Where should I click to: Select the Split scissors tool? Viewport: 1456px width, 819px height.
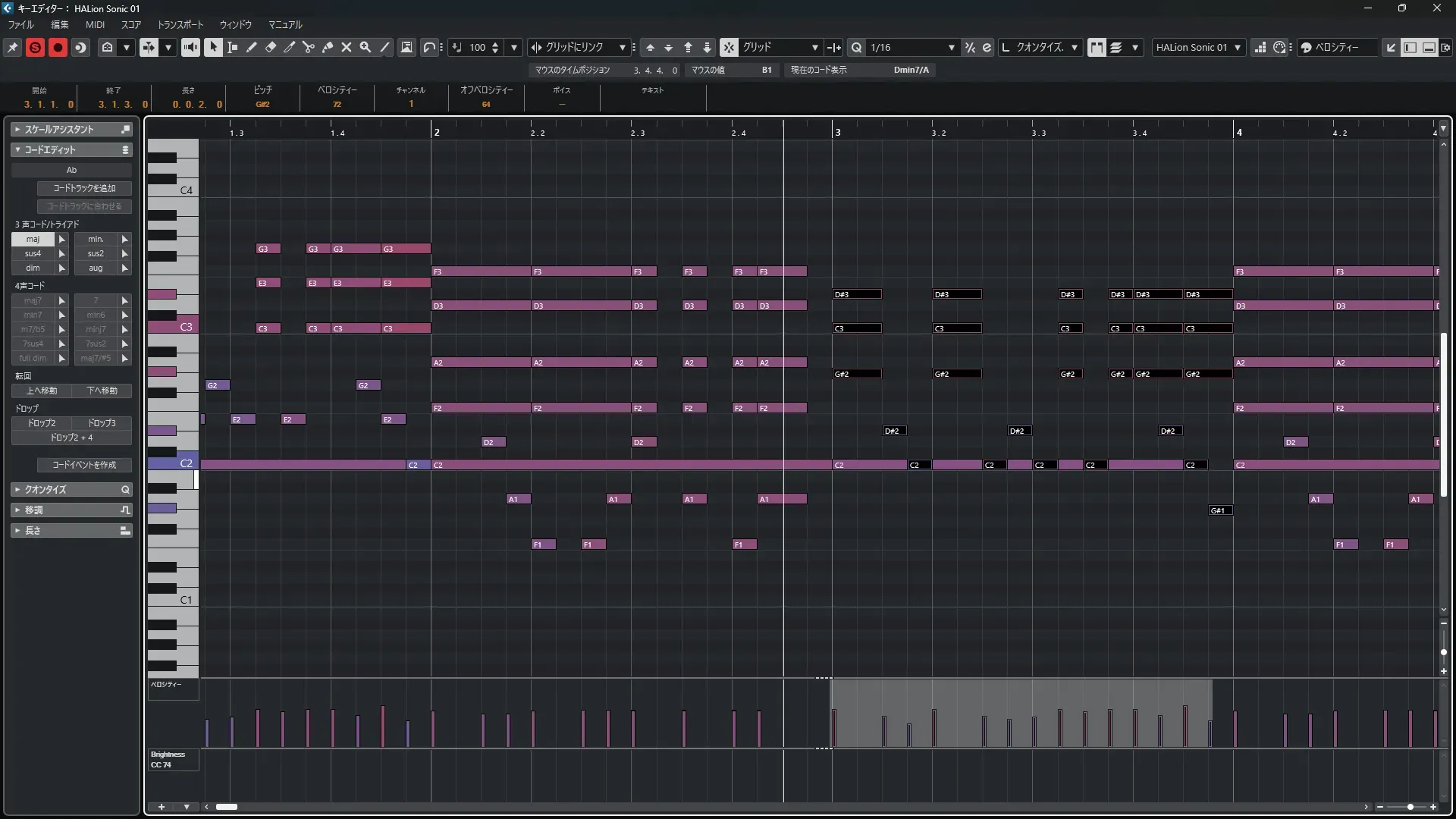point(309,47)
